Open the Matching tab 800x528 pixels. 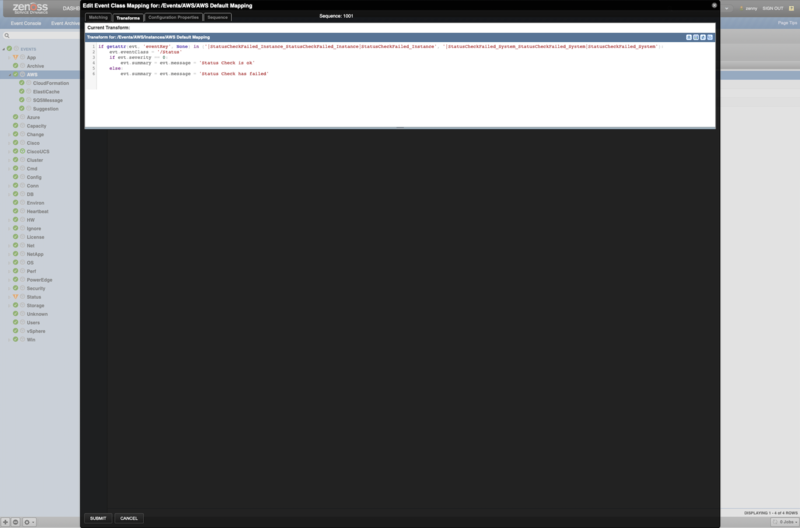(98, 17)
